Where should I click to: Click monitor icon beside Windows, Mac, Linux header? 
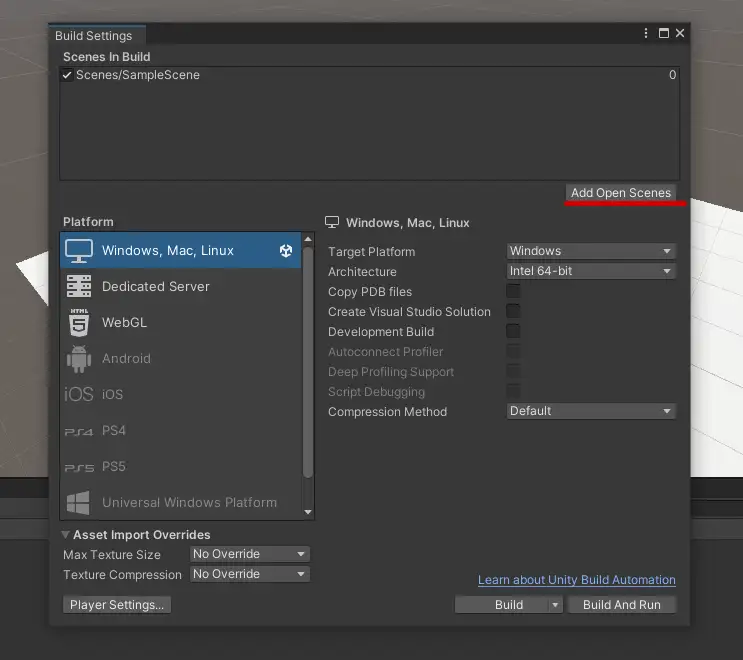[x=332, y=222]
